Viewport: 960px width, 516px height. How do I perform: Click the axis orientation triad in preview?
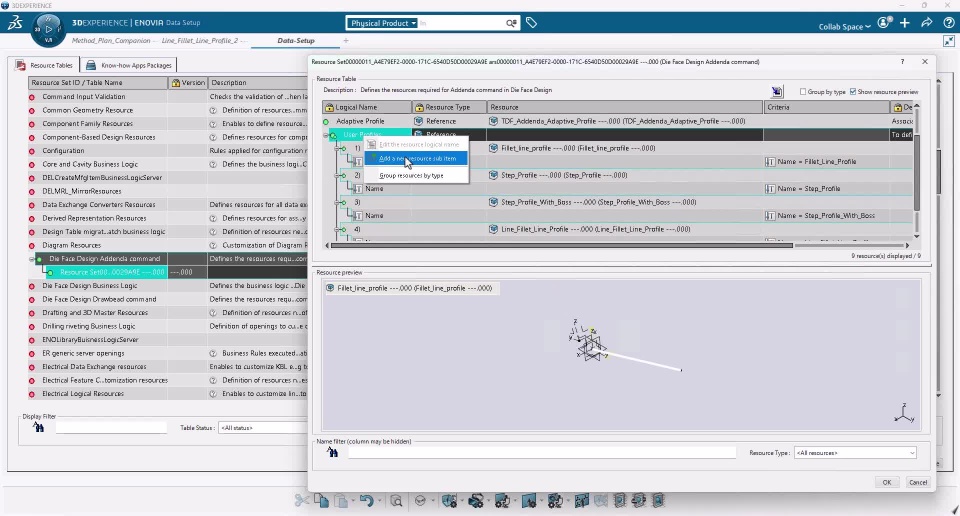904,413
